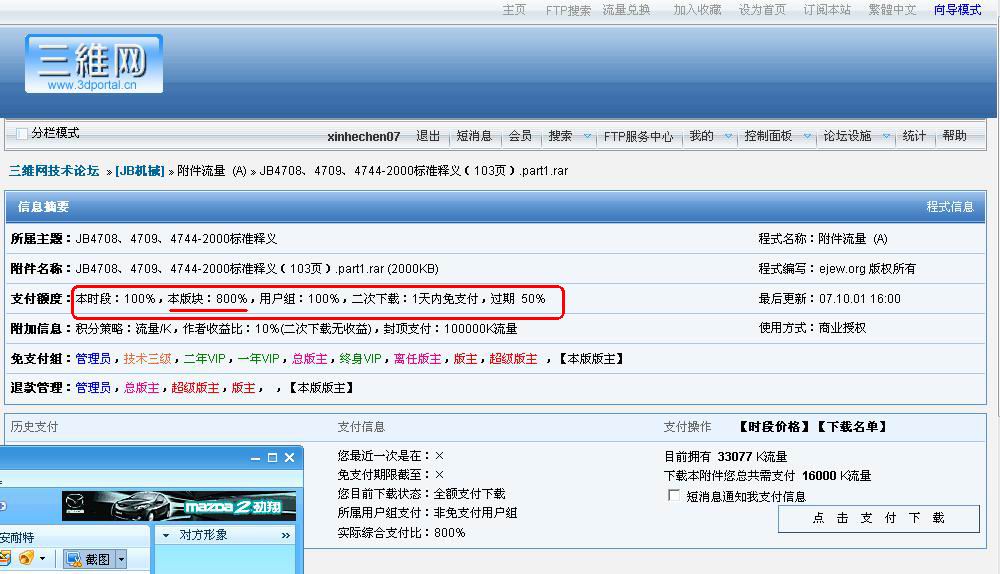Click 历史支付 column header
Viewport: 1000px width, 574px height.
[x=34, y=427]
